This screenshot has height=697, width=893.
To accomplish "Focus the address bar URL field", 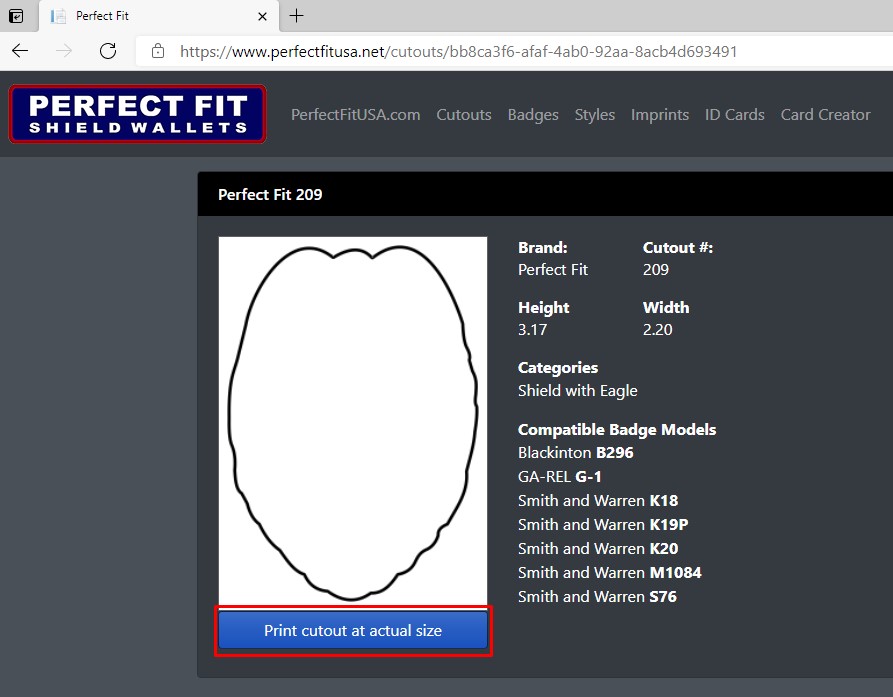I will [x=458, y=51].
